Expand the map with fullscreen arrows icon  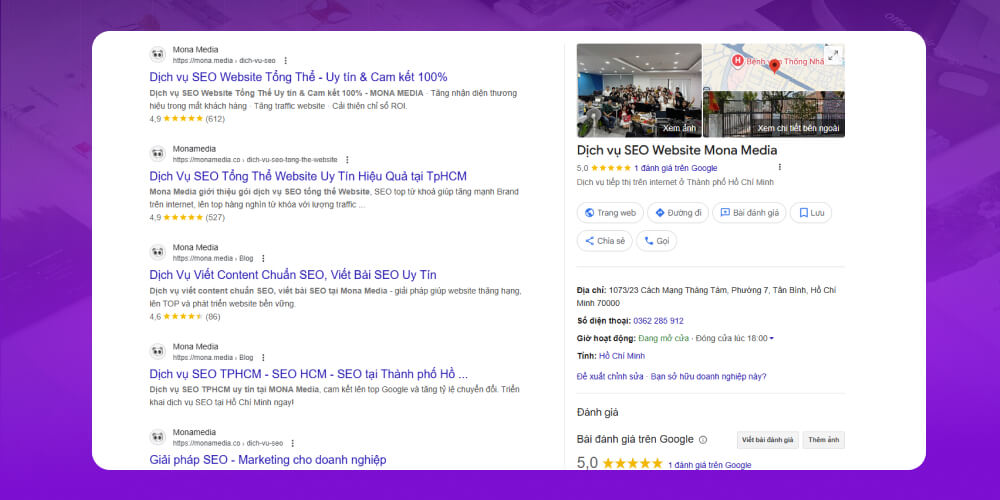pos(833,55)
